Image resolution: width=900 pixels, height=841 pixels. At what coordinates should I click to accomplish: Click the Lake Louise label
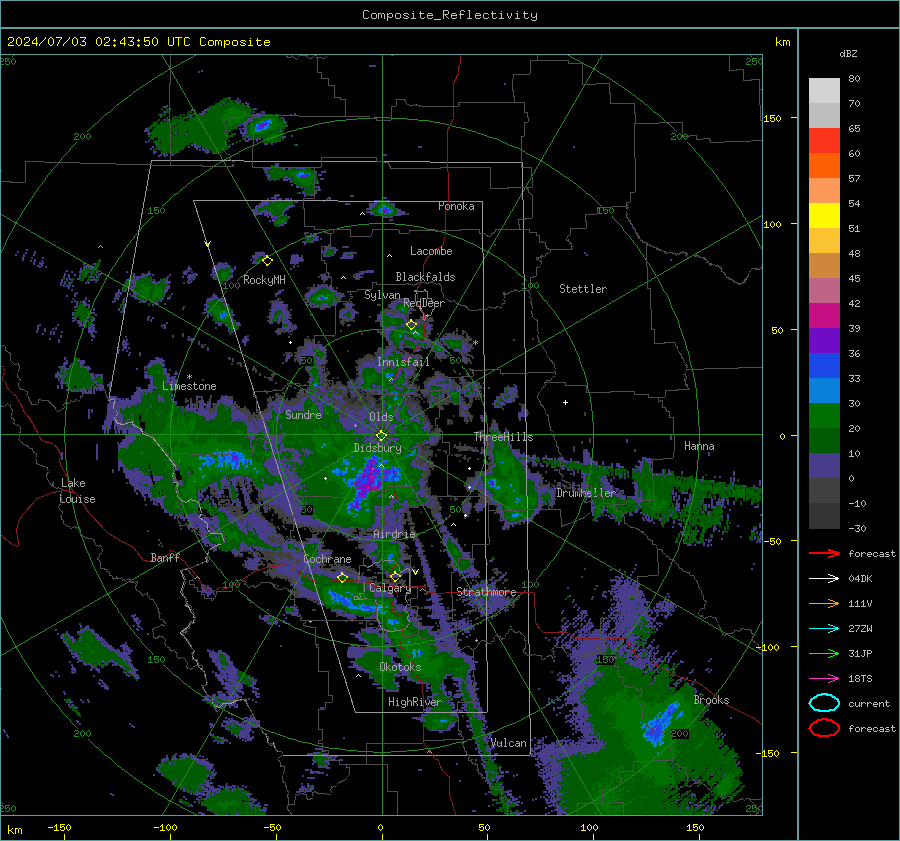(77, 491)
